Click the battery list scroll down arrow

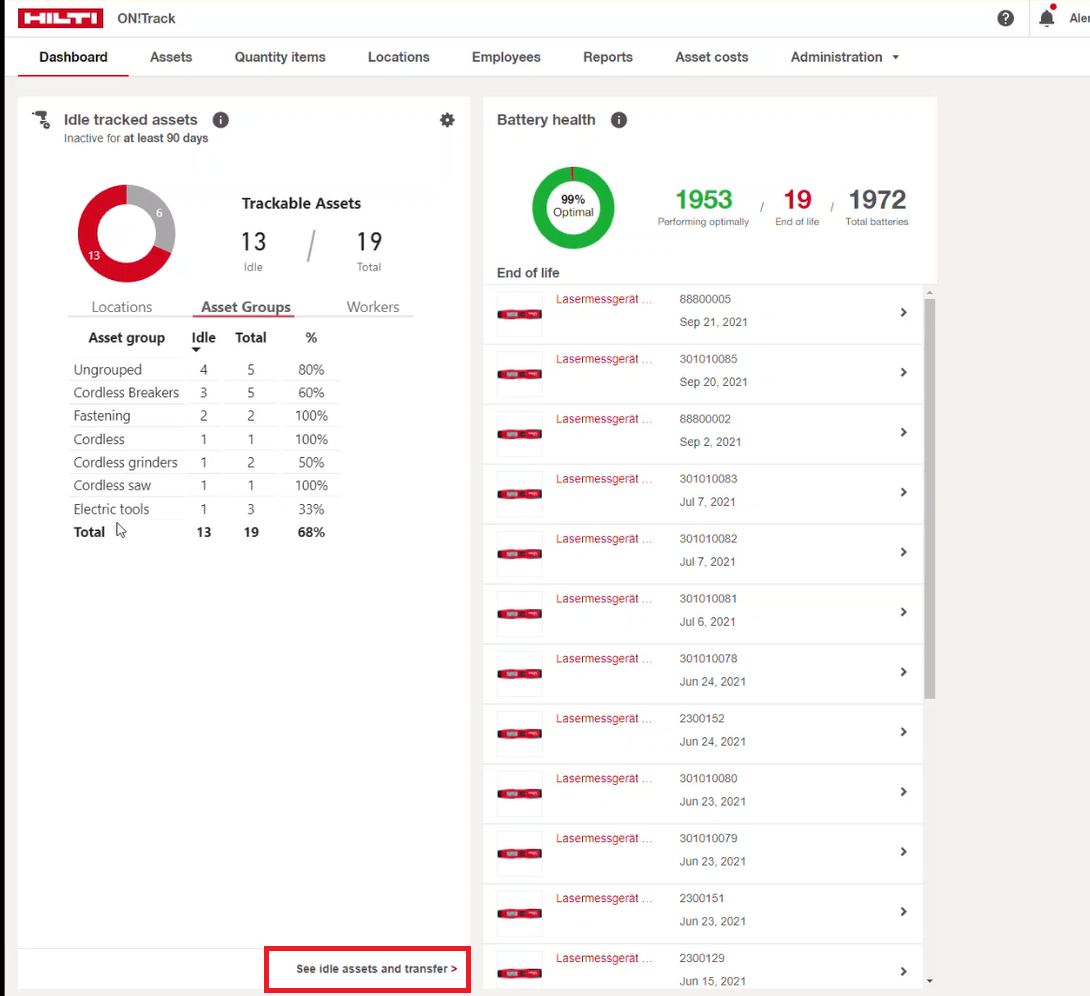[x=929, y=981]
